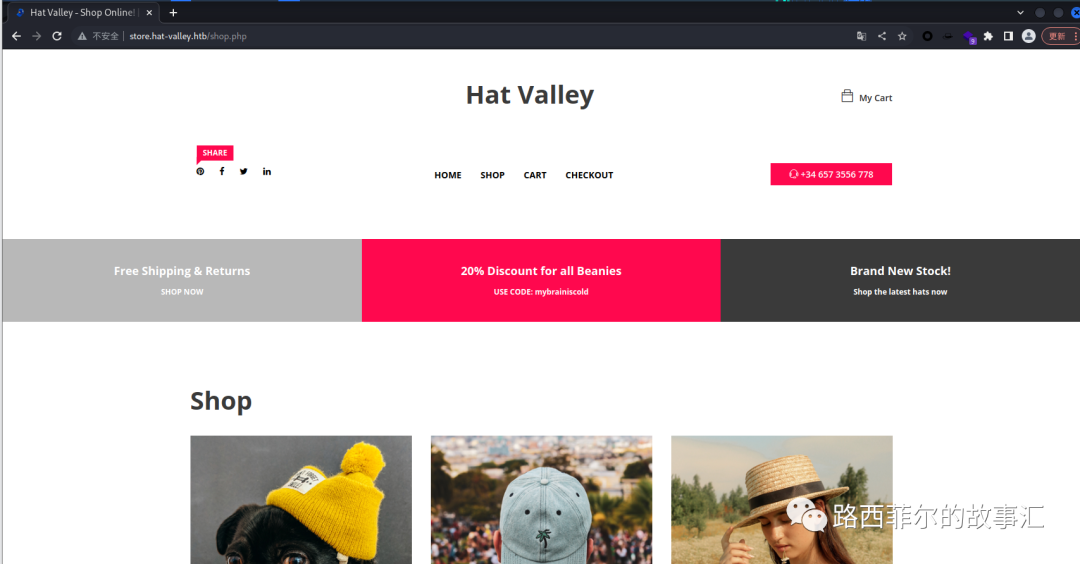Select the CHECKOUT navigation item

click(x=589, y=175)
